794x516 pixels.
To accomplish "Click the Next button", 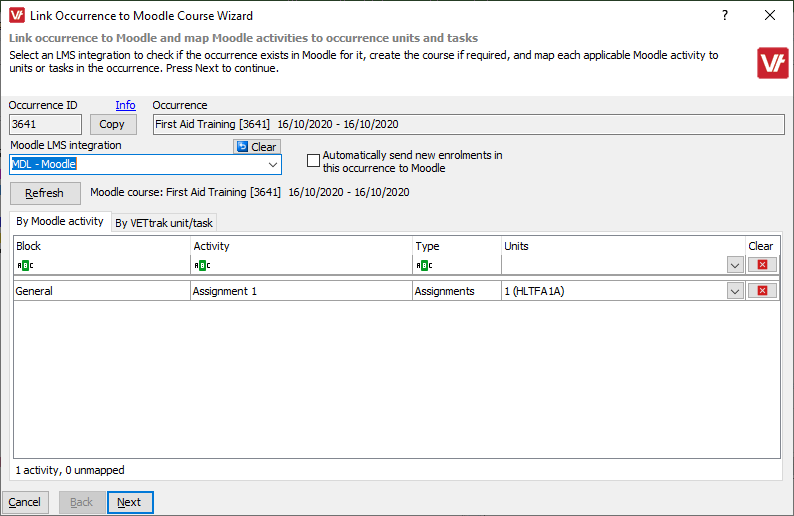I will click(x=130, y=502).
